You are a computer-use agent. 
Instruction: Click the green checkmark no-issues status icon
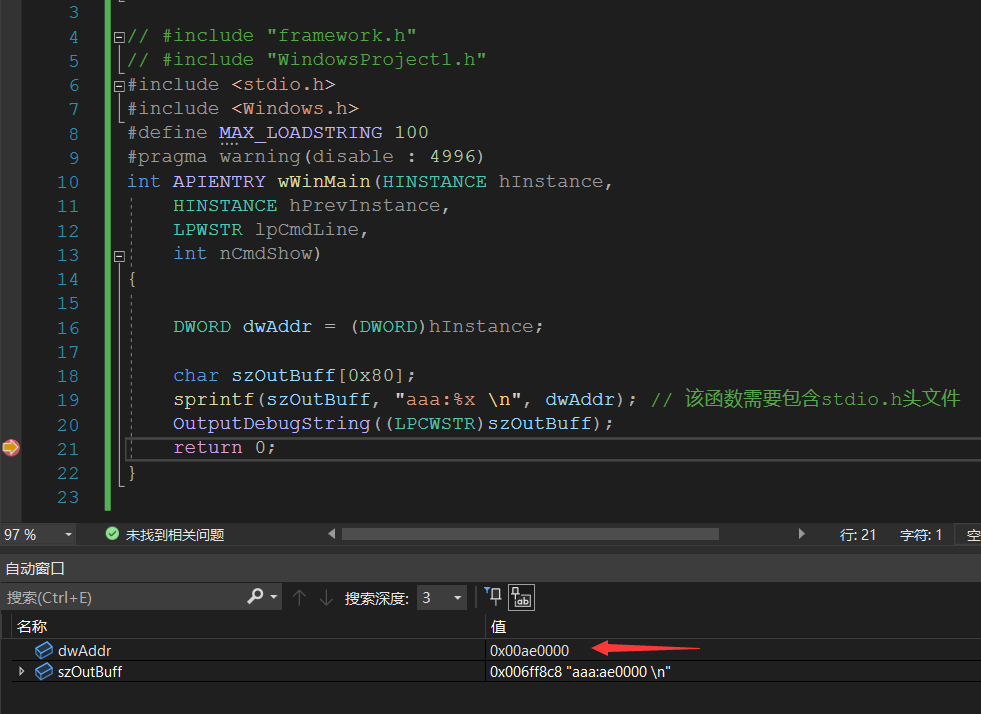click(x=112, y=535)
